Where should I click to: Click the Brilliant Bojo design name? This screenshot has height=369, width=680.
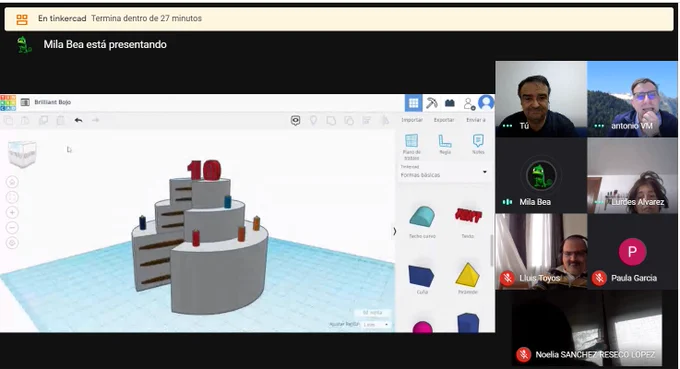52,102
